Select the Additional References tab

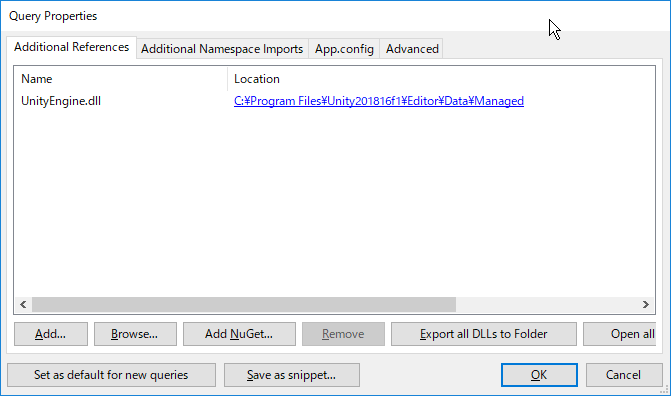tap(71, 47)
